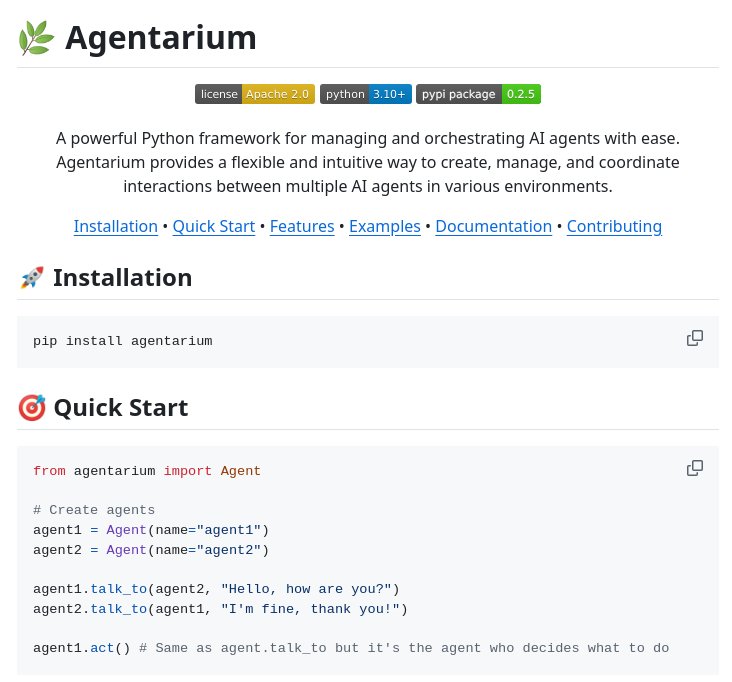Image resolution: width=732 pixels, height=682 pixels.
Task: Click the Apache 2.0 license badge
Action: [255, 94]
